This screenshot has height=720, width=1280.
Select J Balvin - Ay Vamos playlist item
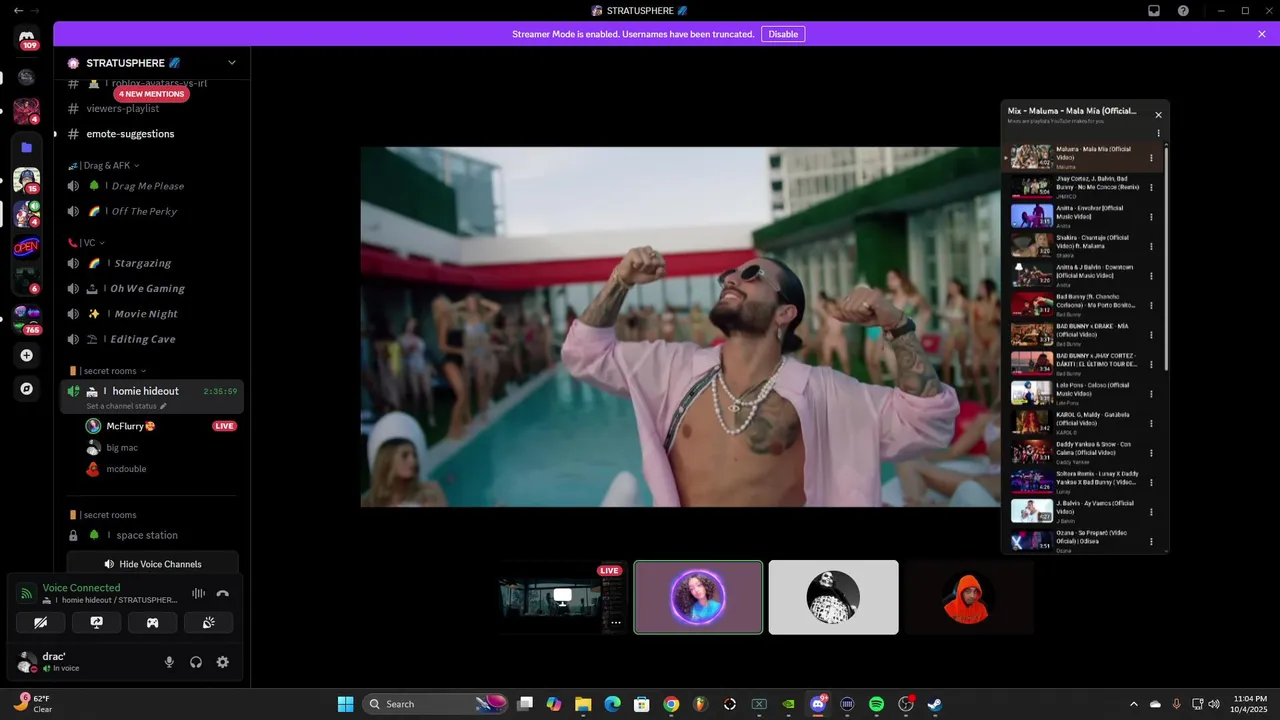[x=1084, y=511]
